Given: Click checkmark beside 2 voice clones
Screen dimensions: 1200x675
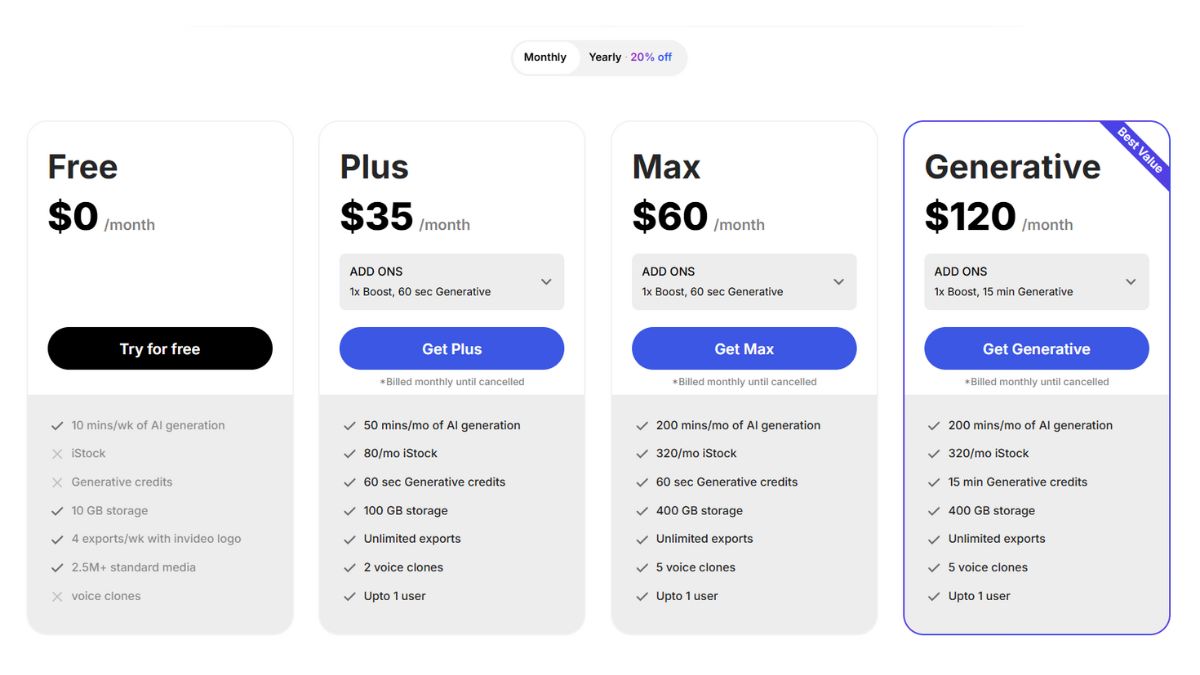Looking at the screenshot, I should pos(349,568).
